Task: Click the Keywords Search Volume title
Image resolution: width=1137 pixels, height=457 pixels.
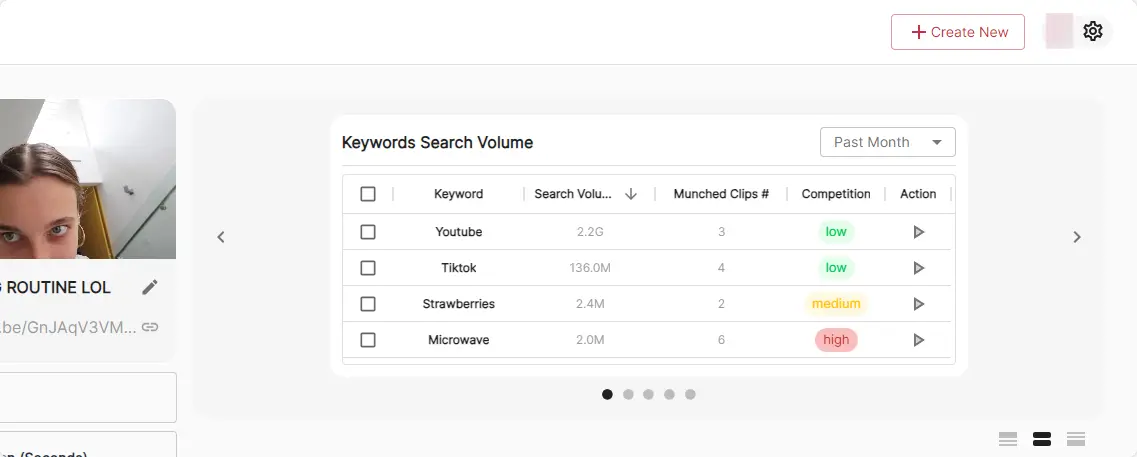Action: pos(437,142)
